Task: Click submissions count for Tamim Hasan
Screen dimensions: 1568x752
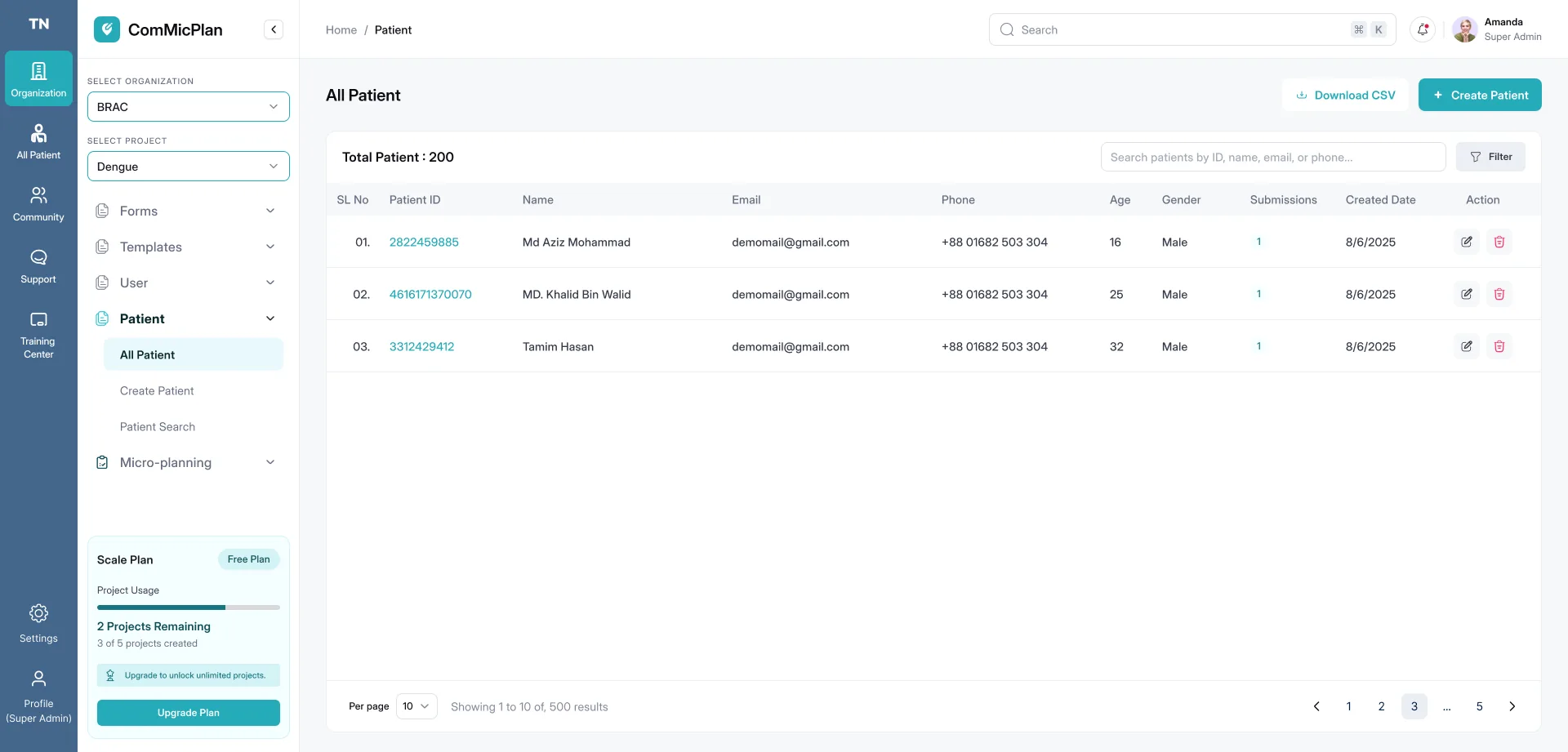Action: coord(1258,346)
